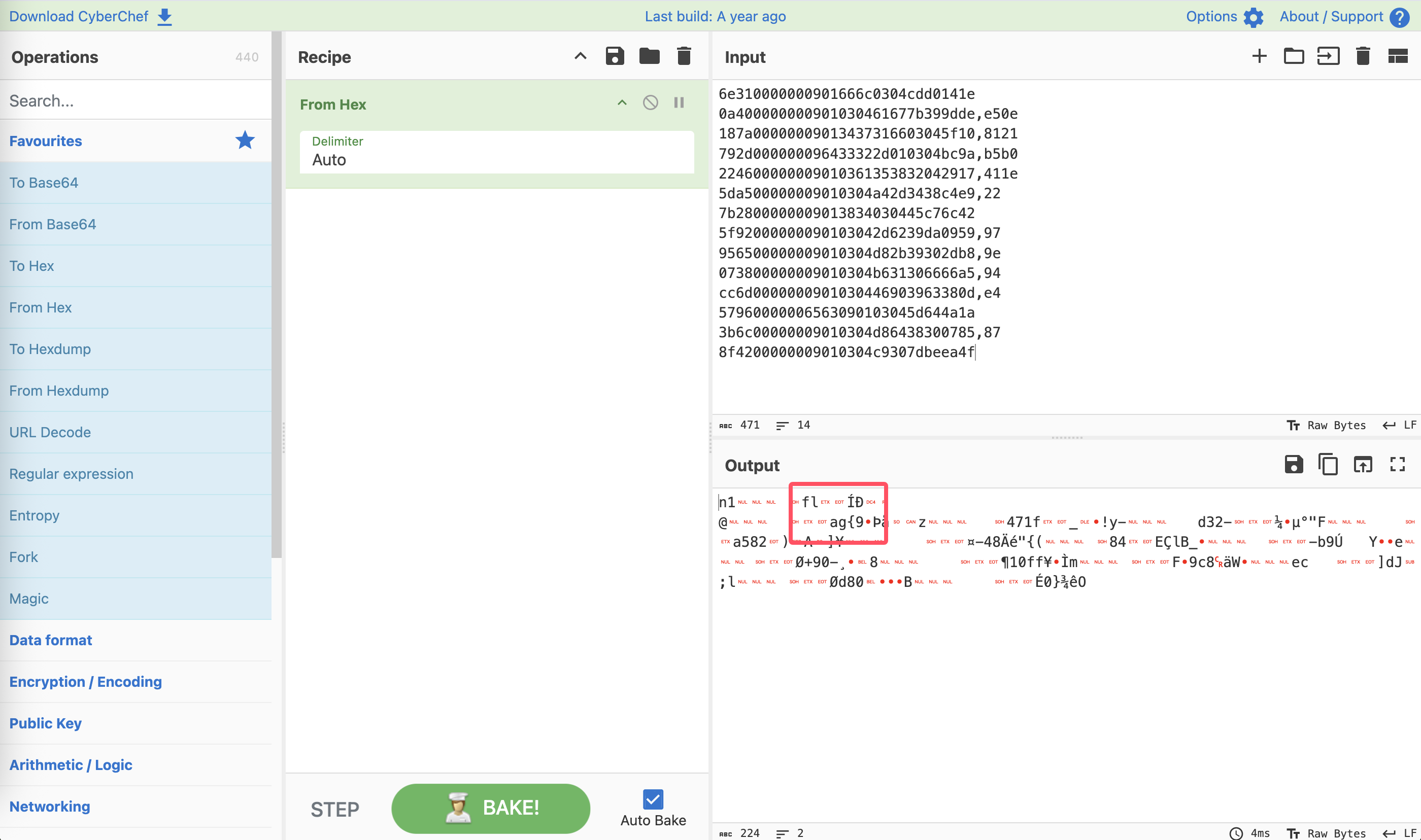The image size is (1421, 840).
Task: Click the STEP button
Action: coord(334,810)
